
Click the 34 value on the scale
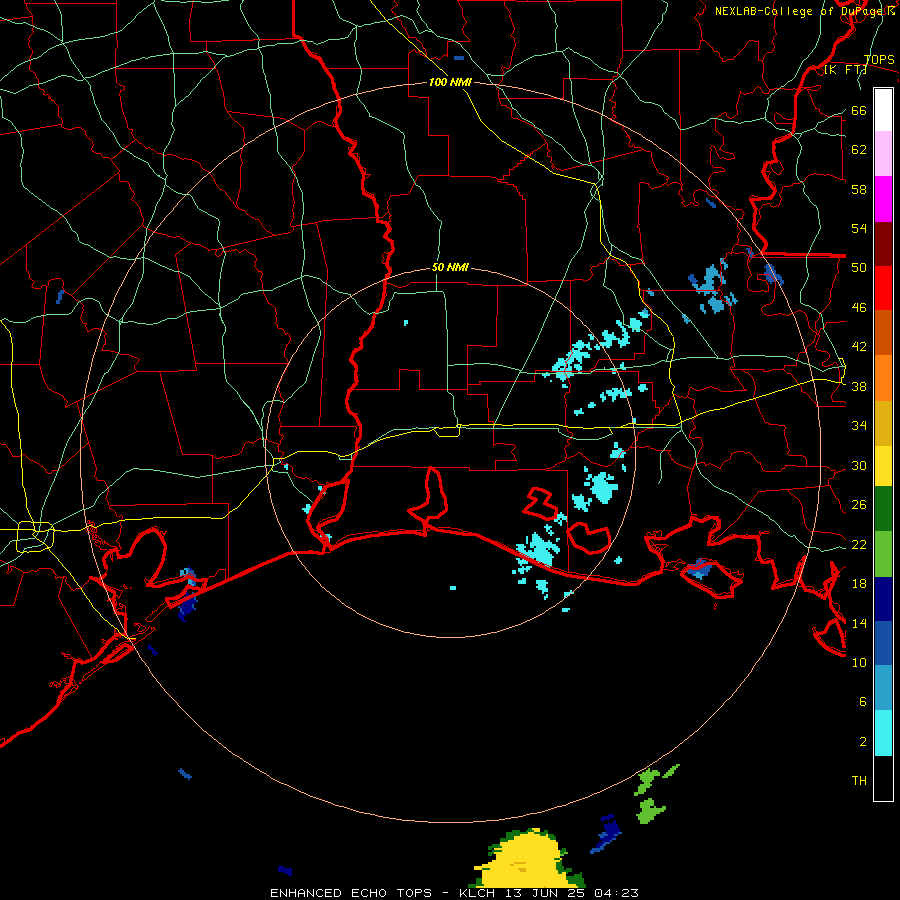(859, 426)
